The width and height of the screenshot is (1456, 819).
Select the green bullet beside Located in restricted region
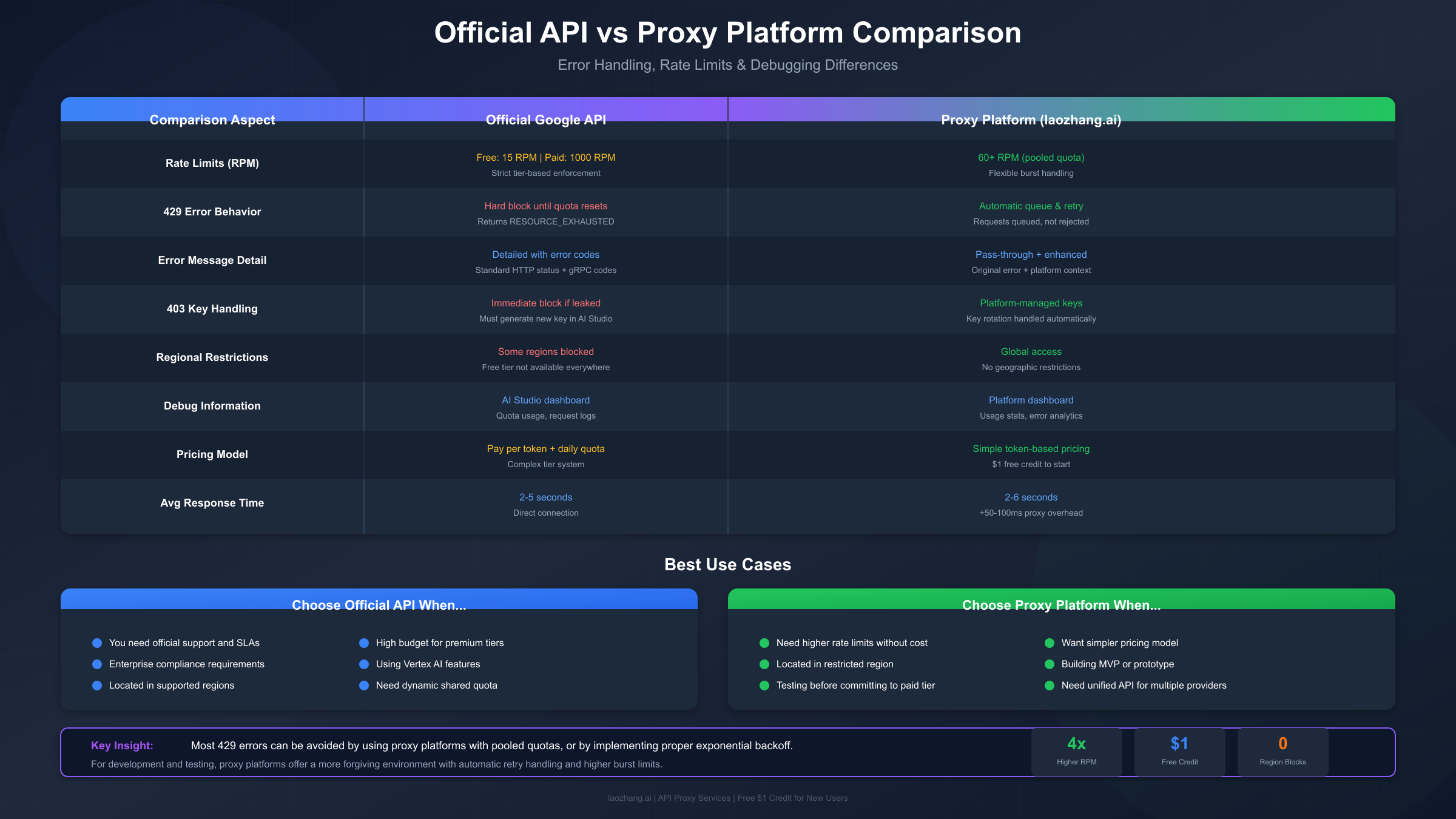pyautogui.click(x=764, y=664)
